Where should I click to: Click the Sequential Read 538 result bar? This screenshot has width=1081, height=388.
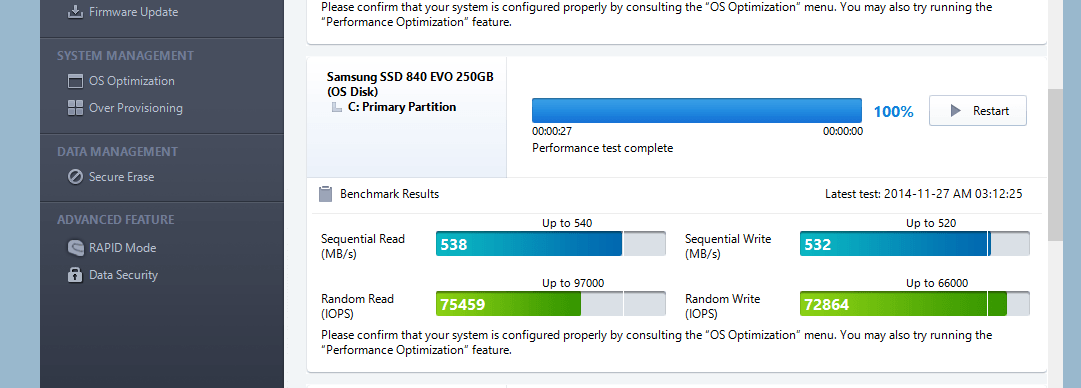click(551, 243)
